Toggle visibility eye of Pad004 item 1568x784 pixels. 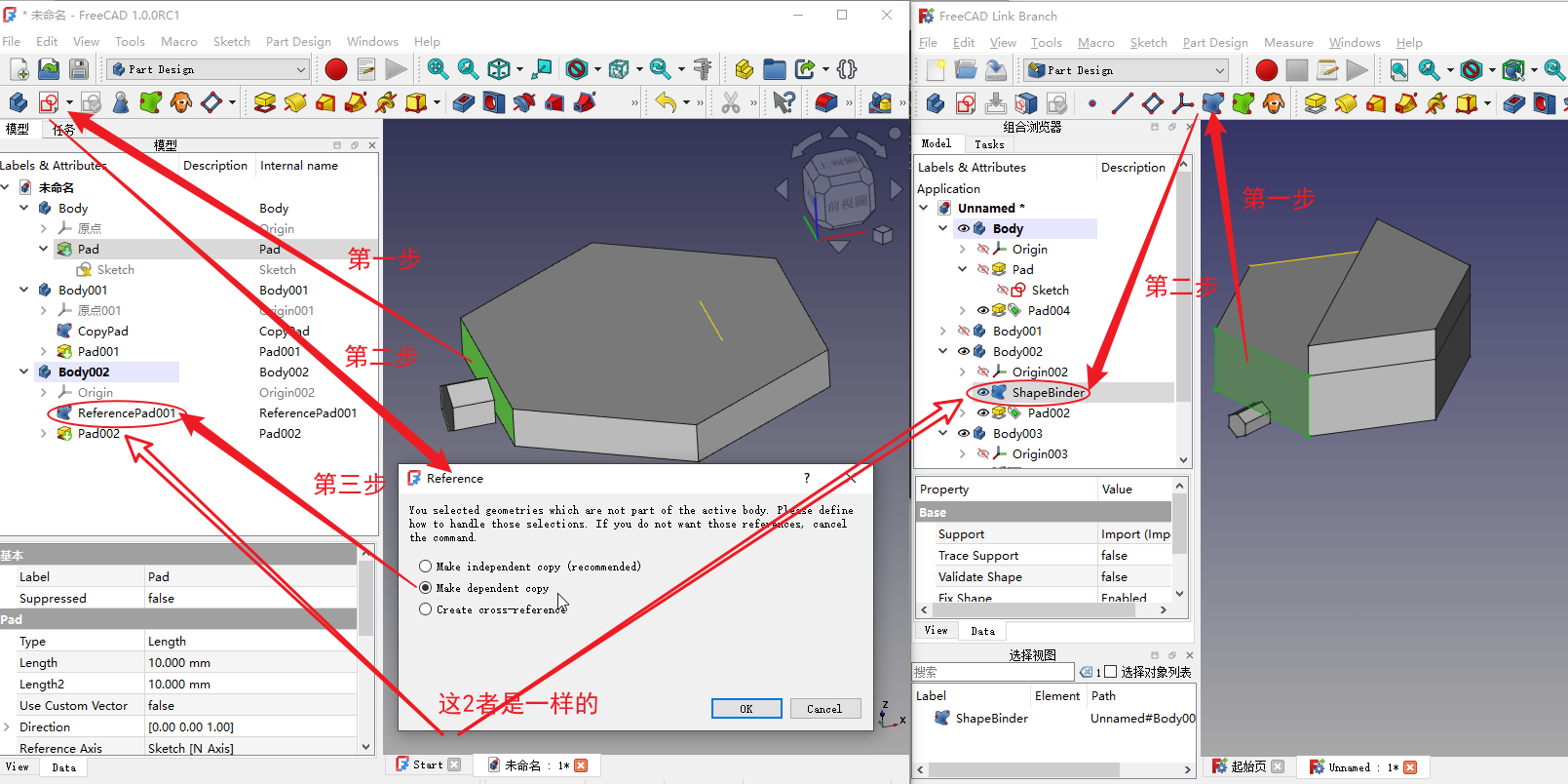point(982,310)
